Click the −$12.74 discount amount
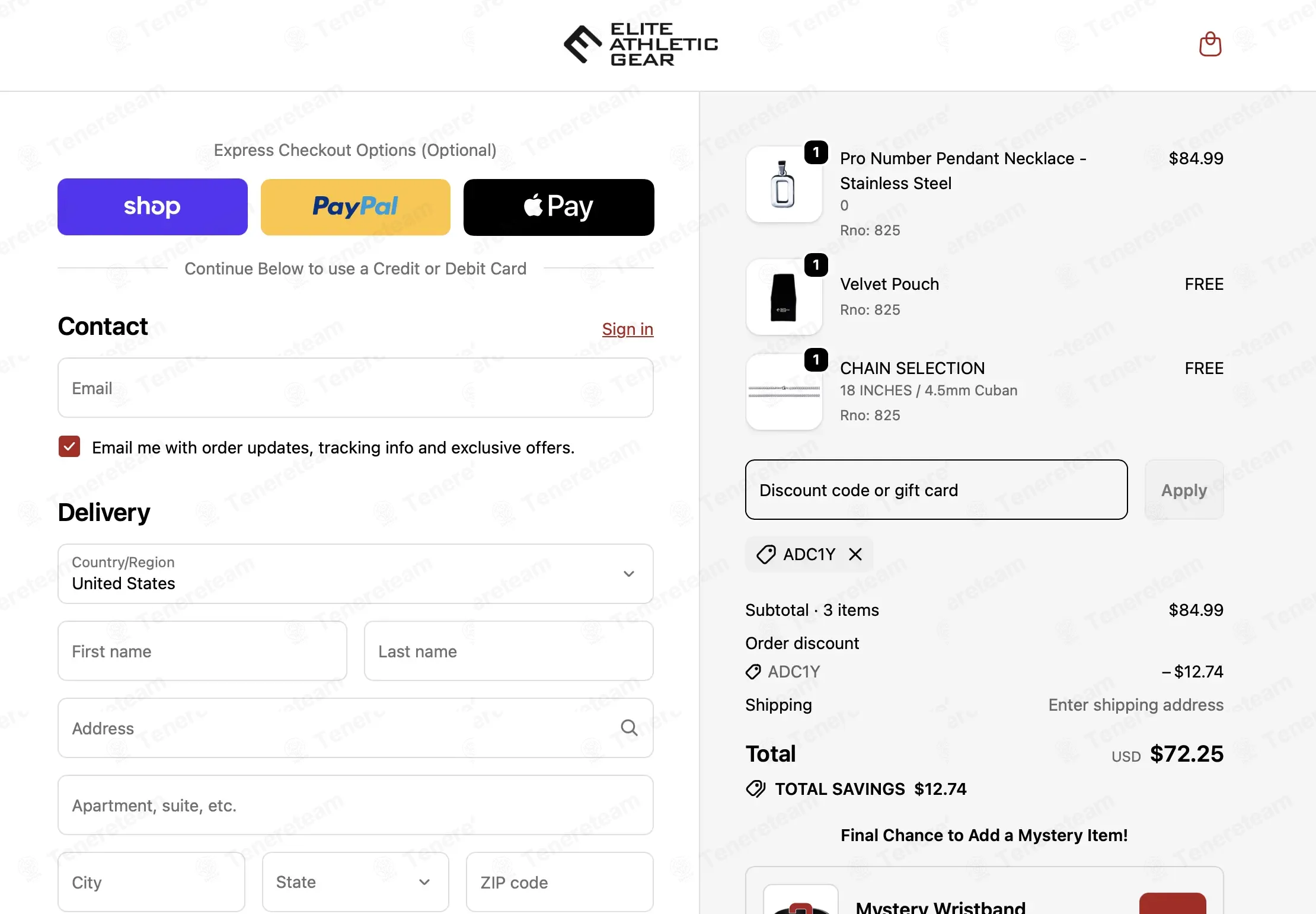Viewport: 1316px width, 914px height. (x=1192, y=672)
